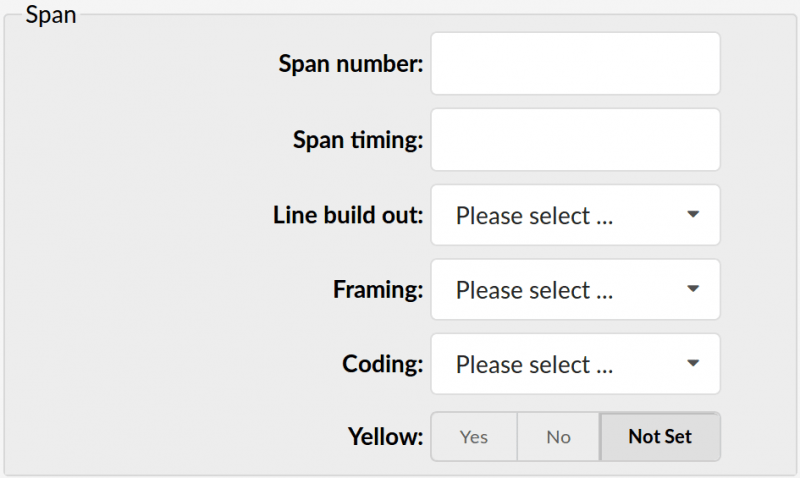Click the Framing label text
Image resolution: width=800 pixels, height=478 pixels.
(379, 290)
